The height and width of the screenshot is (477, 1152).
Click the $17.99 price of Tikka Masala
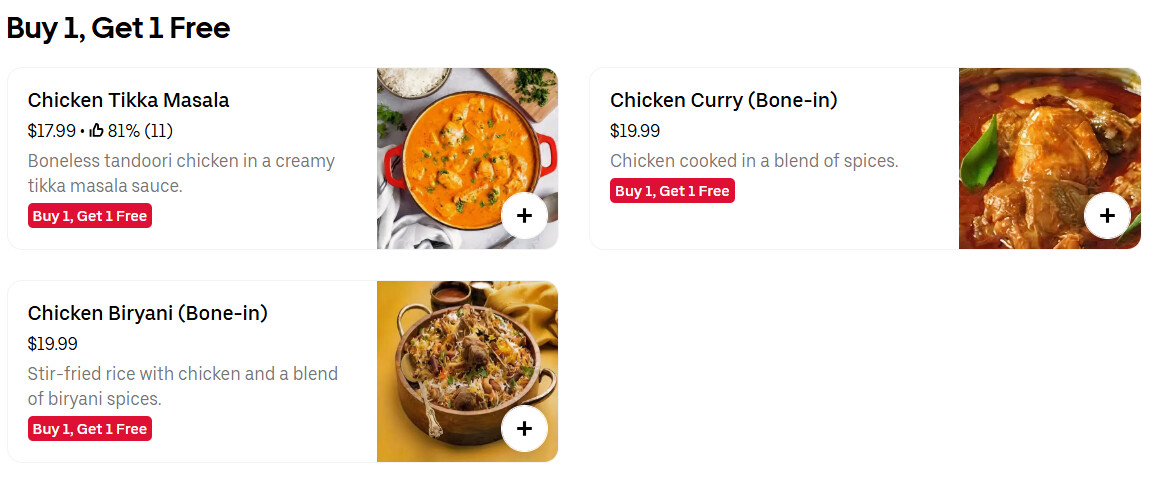pyautogui.click(x=51, y=131)
